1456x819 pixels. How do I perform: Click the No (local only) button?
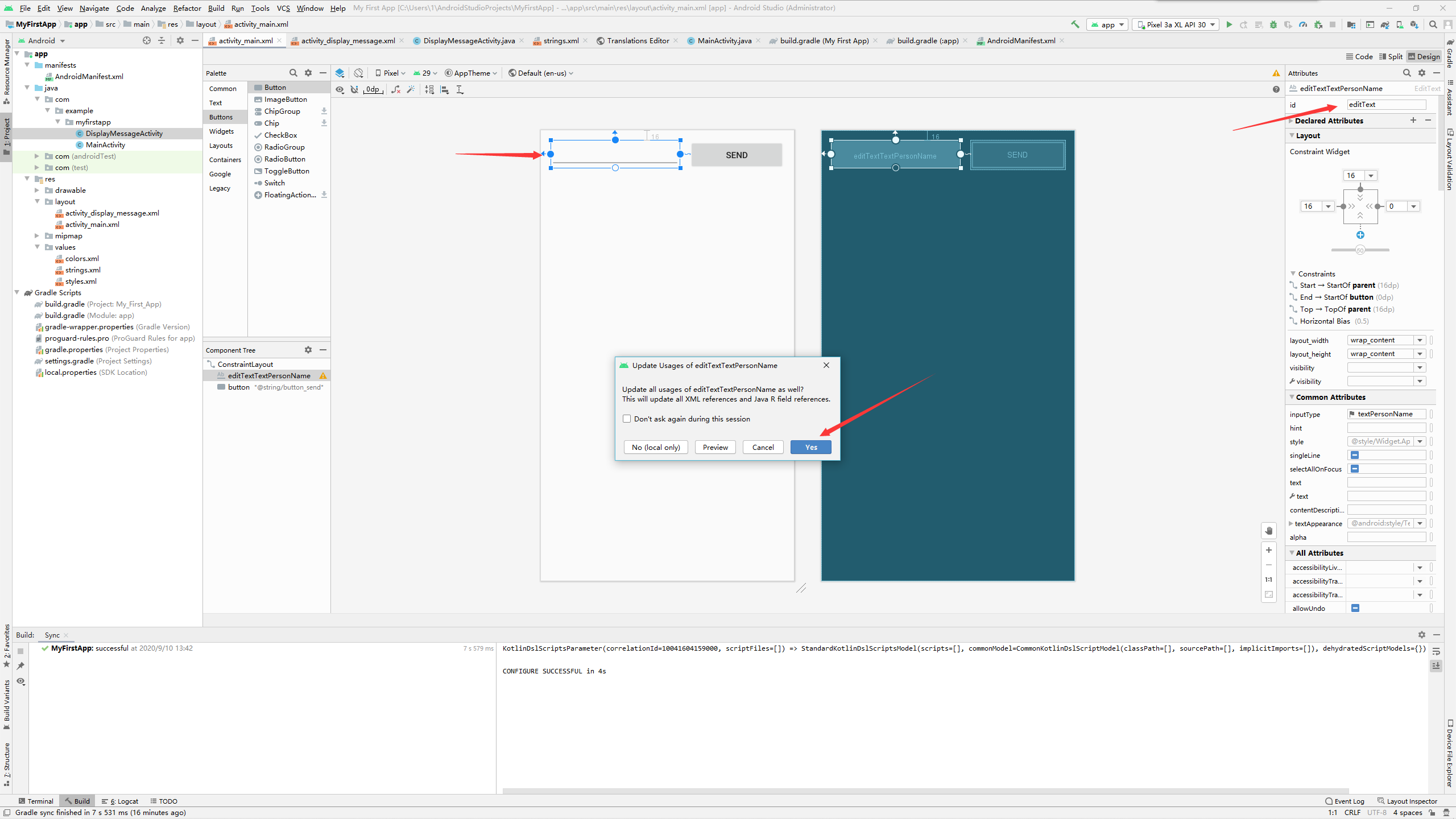coord(656,447)
